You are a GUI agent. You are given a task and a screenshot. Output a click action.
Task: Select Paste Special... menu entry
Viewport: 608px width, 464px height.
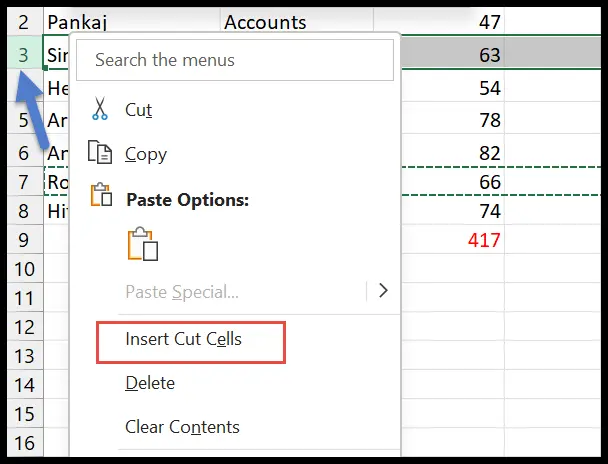[182, 292]
